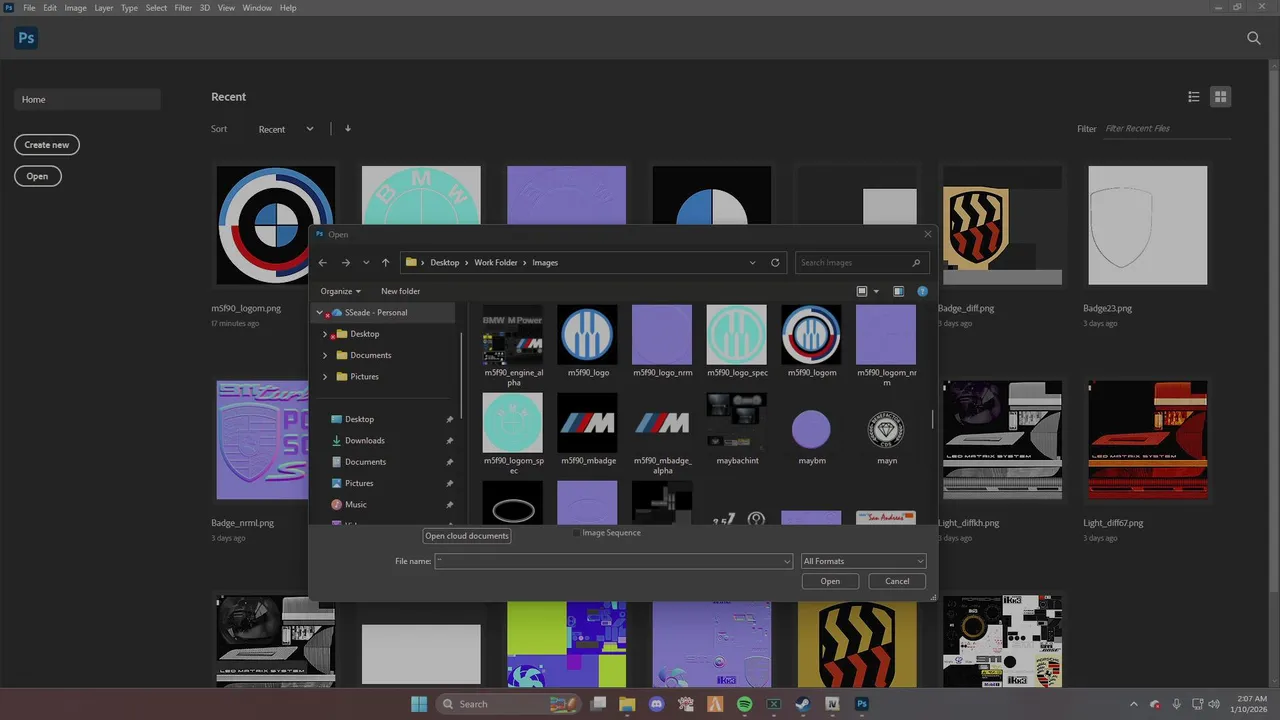1280x720 pixels.
Task: Expand the File name history dropdown
Action: tap(787, 561)
